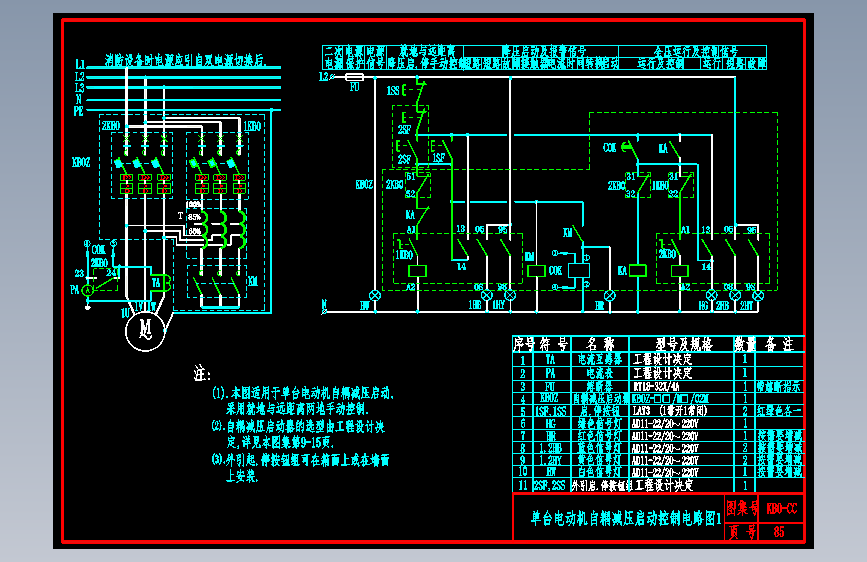Select the 1HB lamp label
Image resolution: width=867 pixels, height=562 pixels.
[x=474, y=305]
